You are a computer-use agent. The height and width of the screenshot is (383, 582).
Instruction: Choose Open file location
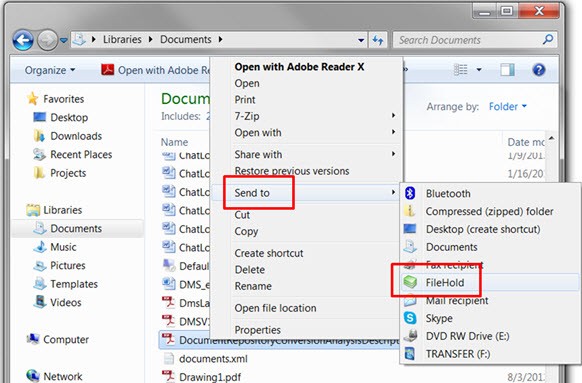(307, 308)
